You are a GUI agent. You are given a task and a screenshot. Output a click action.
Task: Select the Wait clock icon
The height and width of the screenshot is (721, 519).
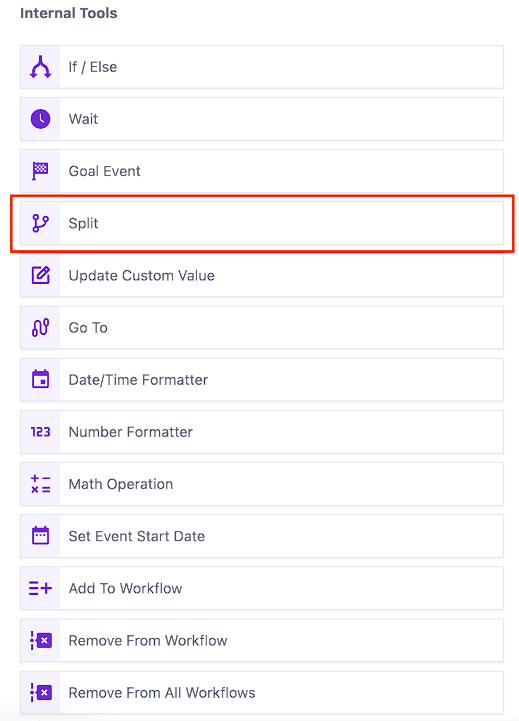pos(40,119)
